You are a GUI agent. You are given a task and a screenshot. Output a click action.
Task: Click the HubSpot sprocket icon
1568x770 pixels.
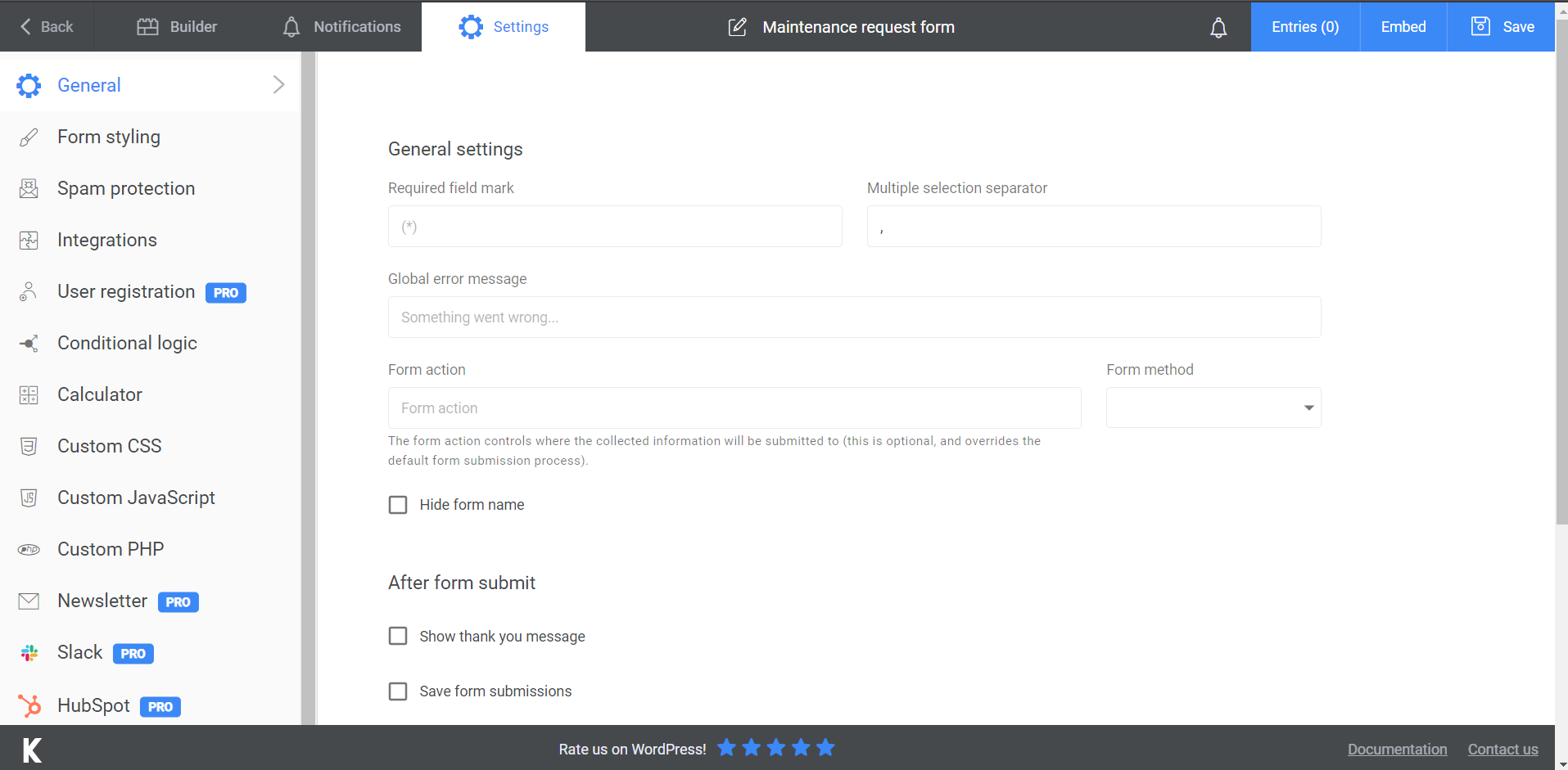[29, 705]
